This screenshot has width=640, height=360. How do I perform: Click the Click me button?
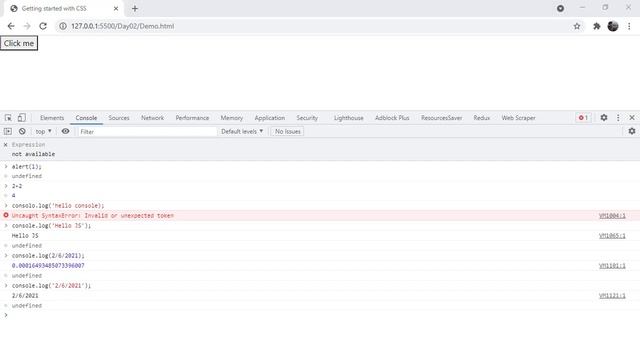click(x=19, y=43)
